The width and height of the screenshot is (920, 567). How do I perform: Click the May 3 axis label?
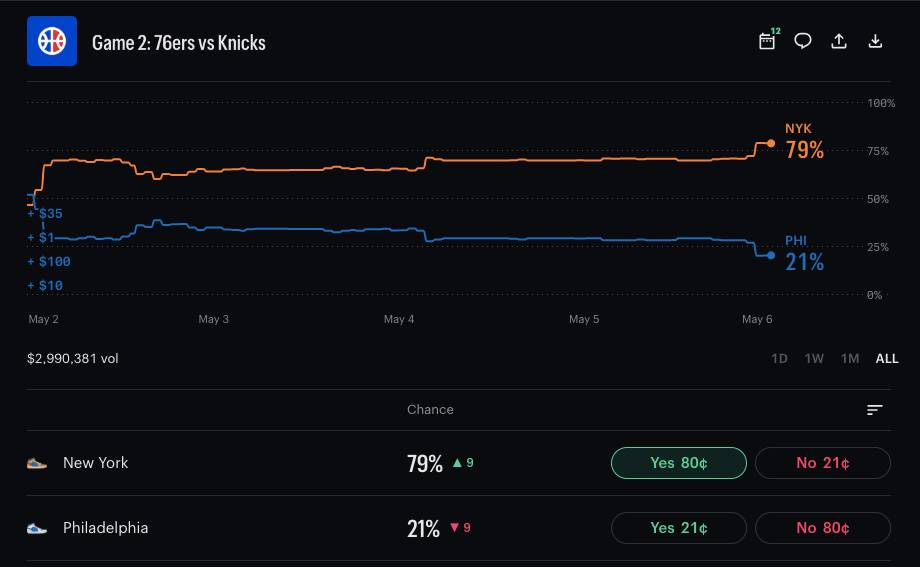tap(214, 319)
